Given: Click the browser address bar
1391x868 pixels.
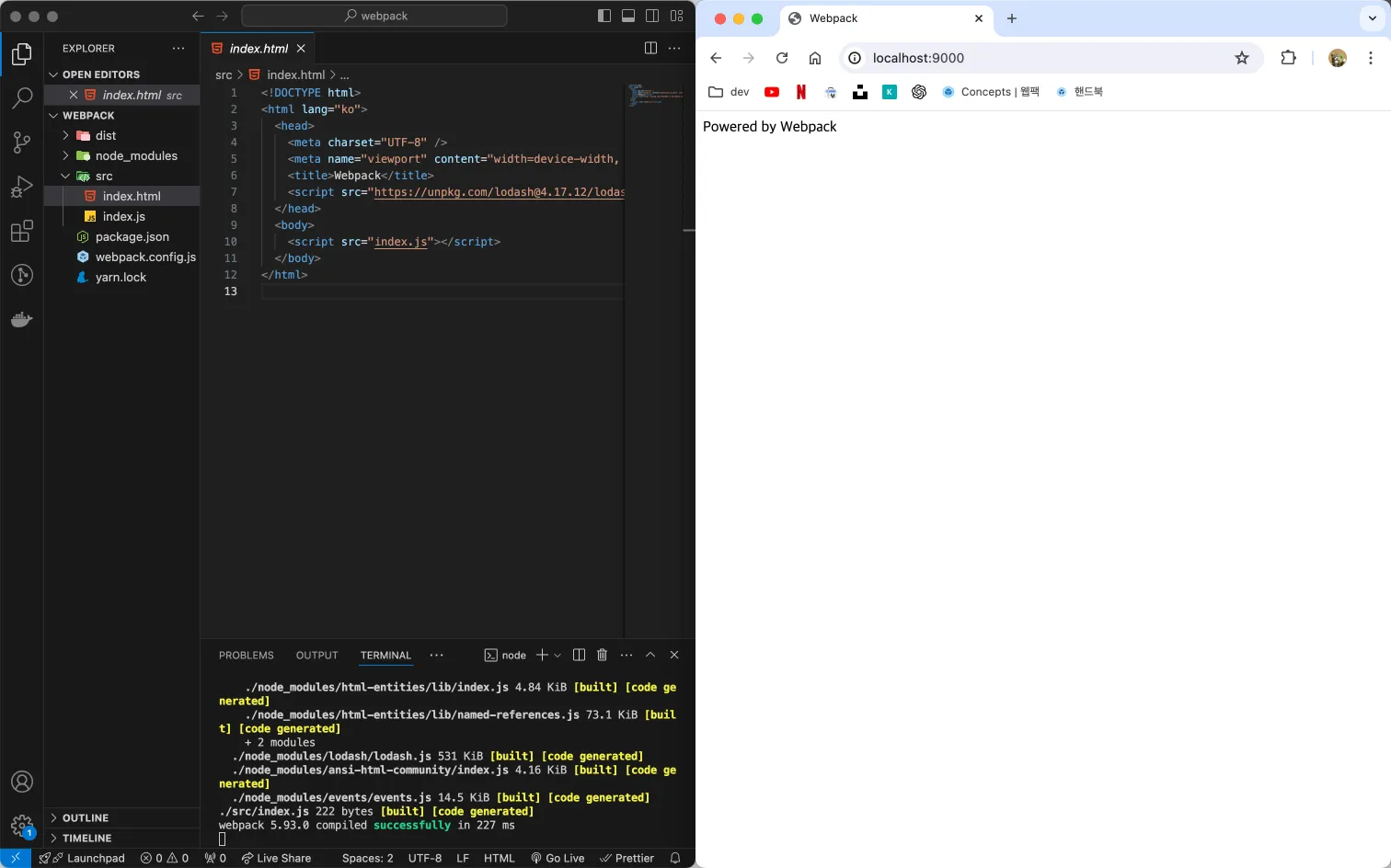Looking at the screenshot, I should [1040, 58].
